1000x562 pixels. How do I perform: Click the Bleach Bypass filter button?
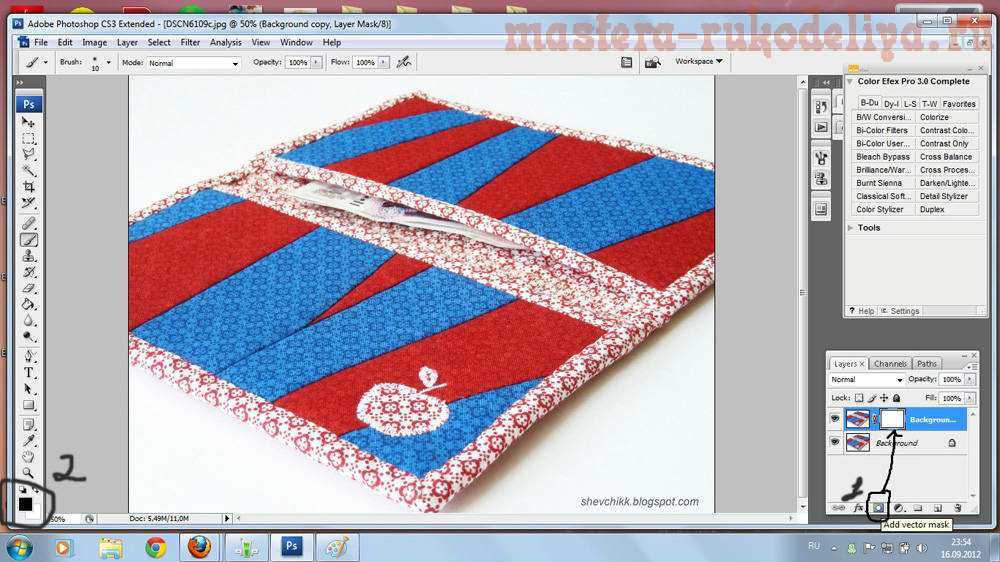883,157
